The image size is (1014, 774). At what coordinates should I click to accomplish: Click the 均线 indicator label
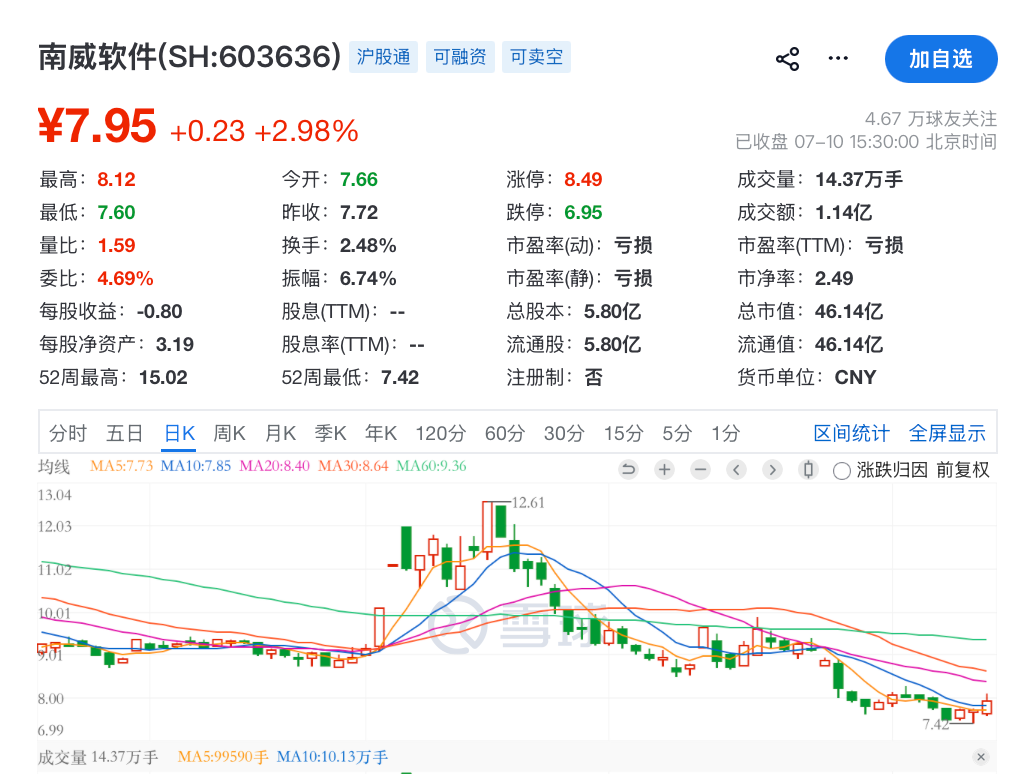(x=54, y=466)
